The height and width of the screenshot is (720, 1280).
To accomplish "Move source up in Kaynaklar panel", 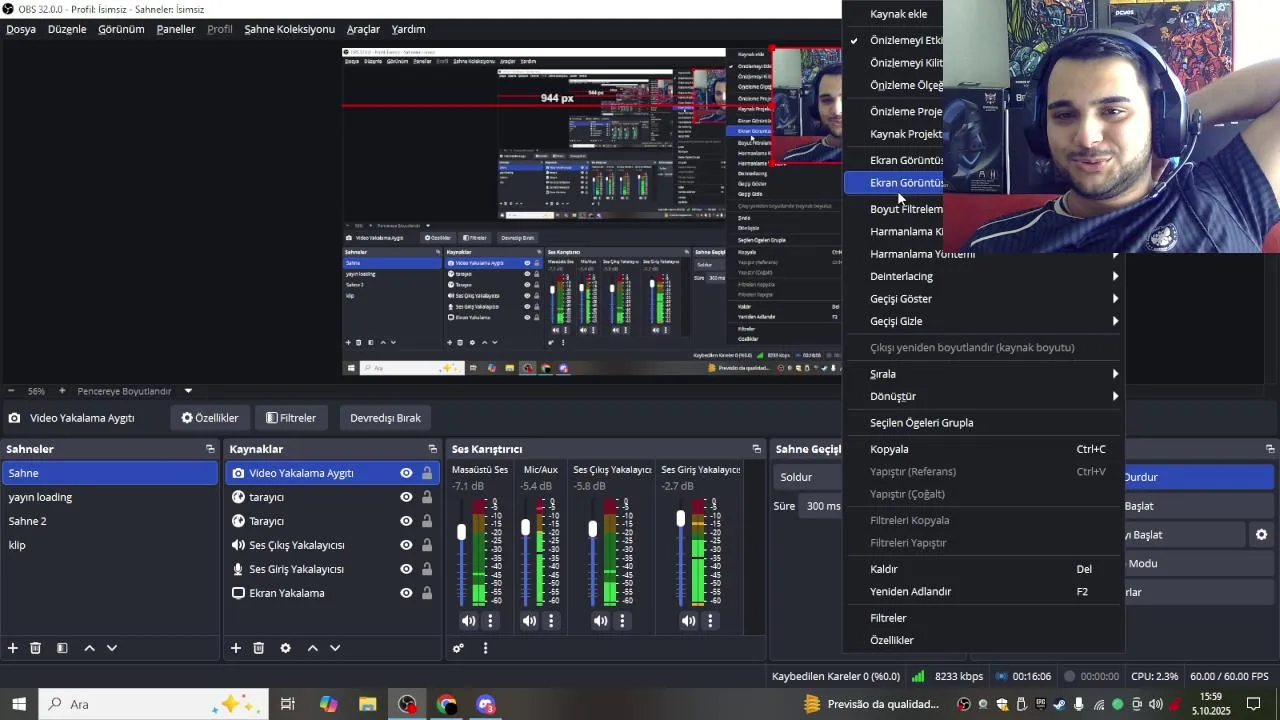I will coord(312,648).
